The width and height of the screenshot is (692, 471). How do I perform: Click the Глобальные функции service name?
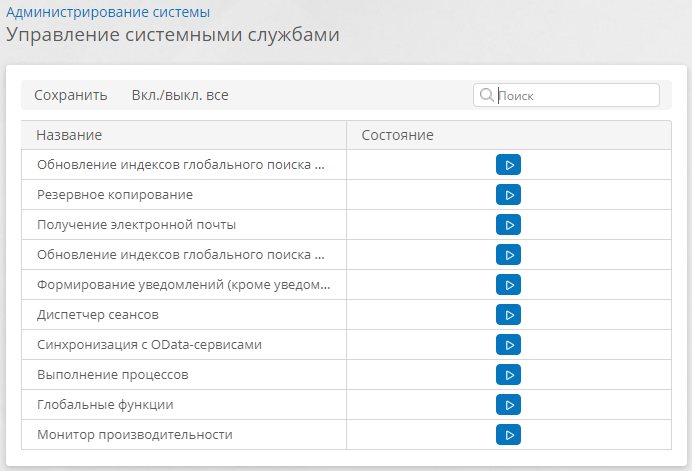(105, 405)
